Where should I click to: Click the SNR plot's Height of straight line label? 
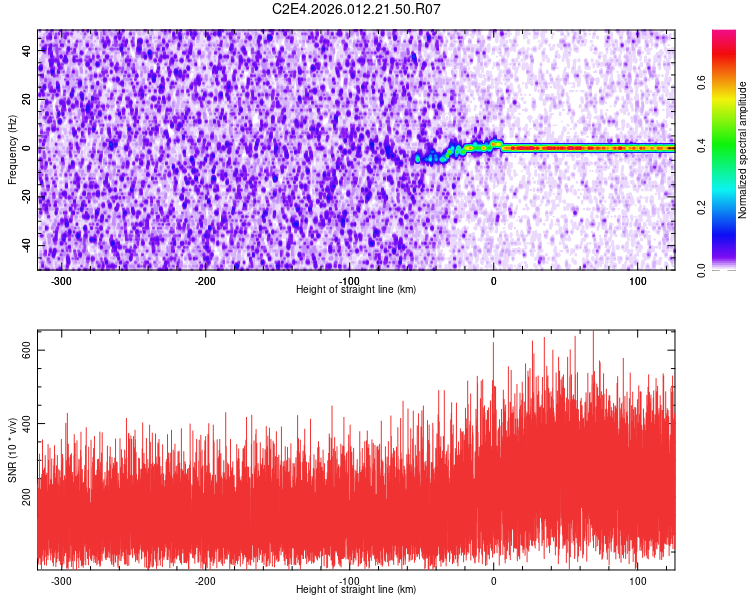coord(356,589)
